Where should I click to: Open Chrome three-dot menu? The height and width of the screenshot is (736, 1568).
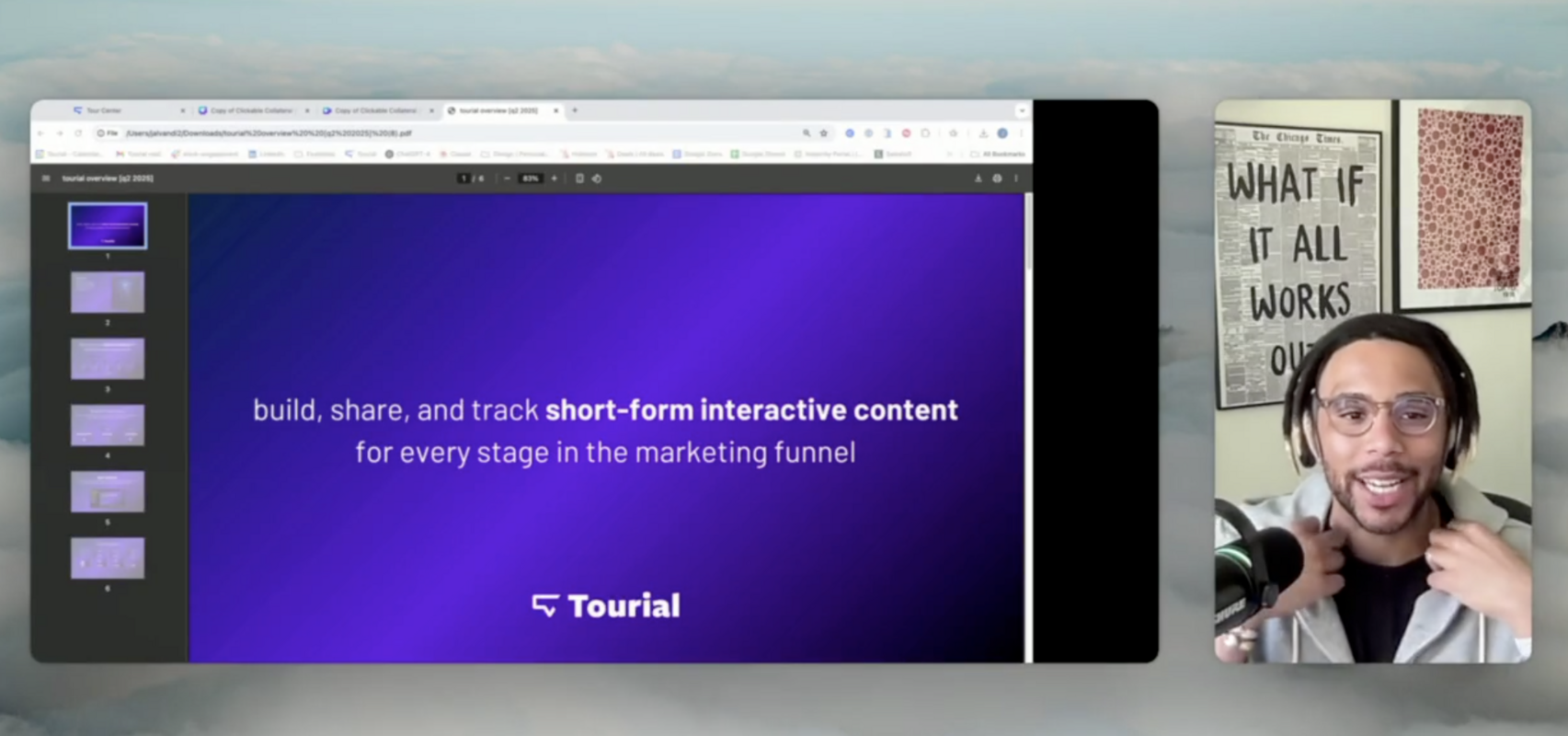[1022, 133]
